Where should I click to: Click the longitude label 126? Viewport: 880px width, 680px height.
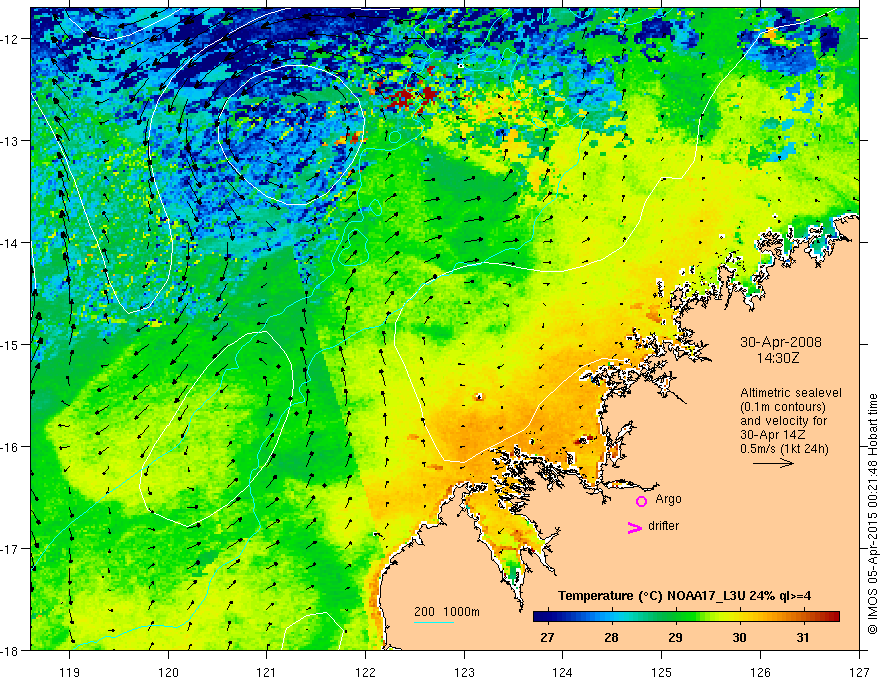click(x=760, y=672)
